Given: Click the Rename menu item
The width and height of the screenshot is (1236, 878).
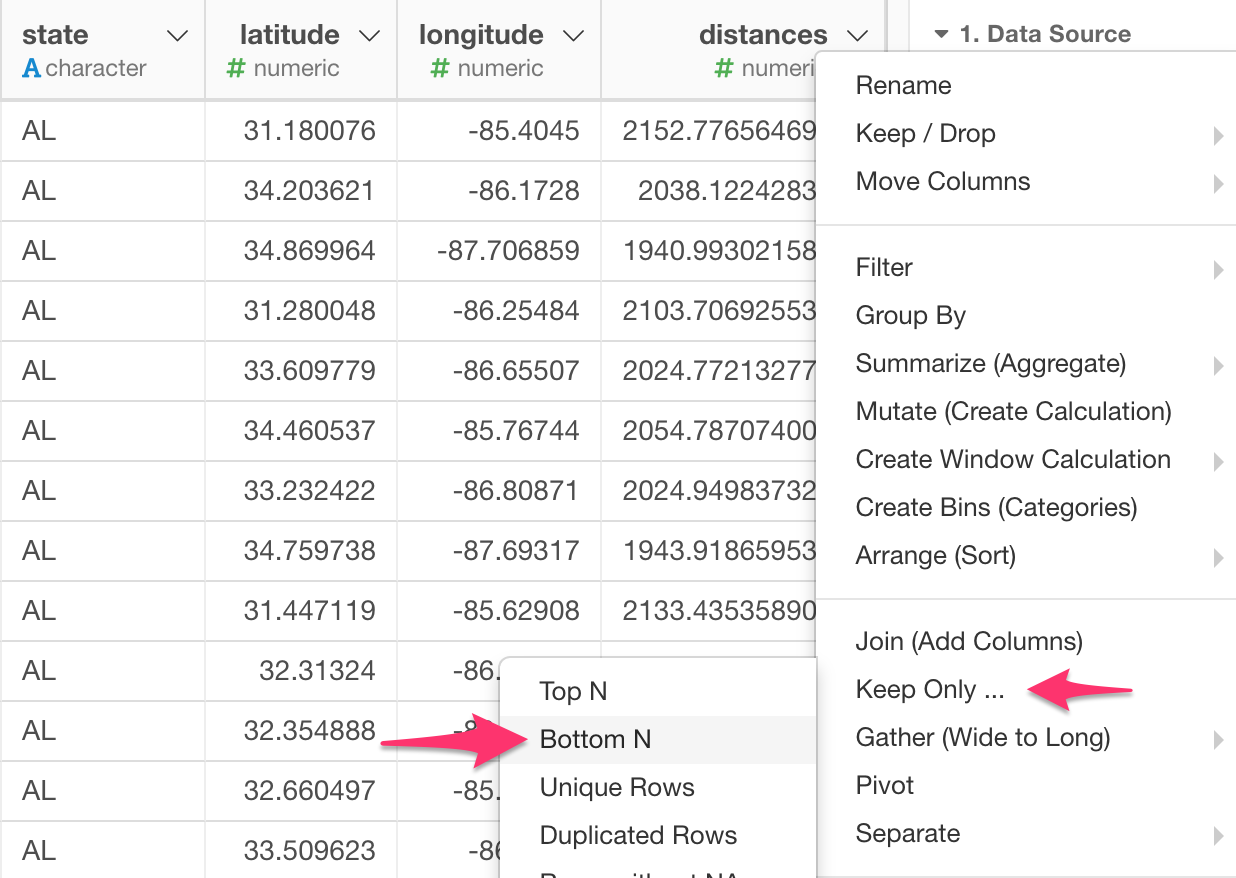Looking at the screenshot, I should point(903,85).
